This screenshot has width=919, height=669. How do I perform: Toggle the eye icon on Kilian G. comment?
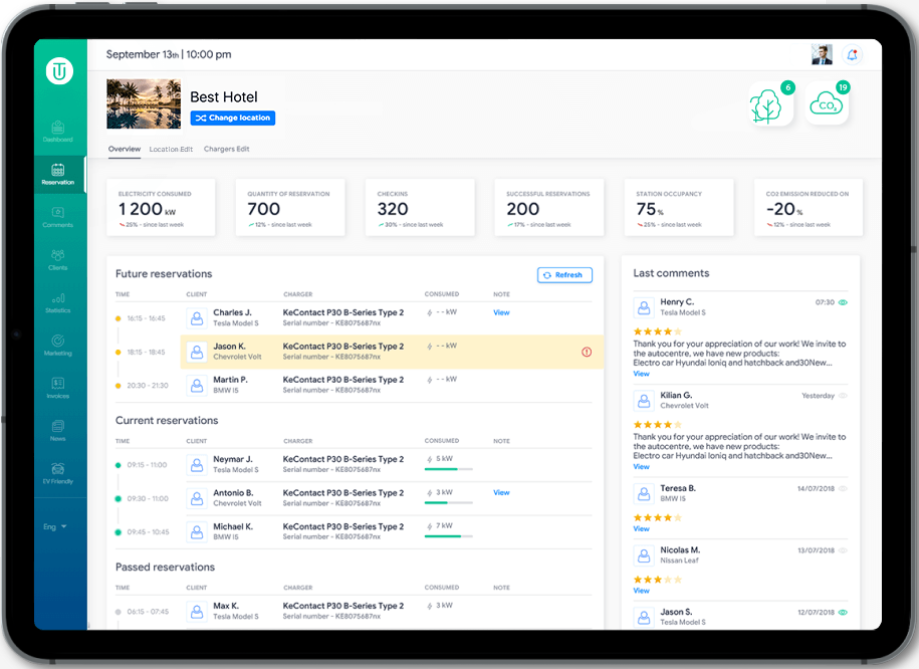point(843,396)
